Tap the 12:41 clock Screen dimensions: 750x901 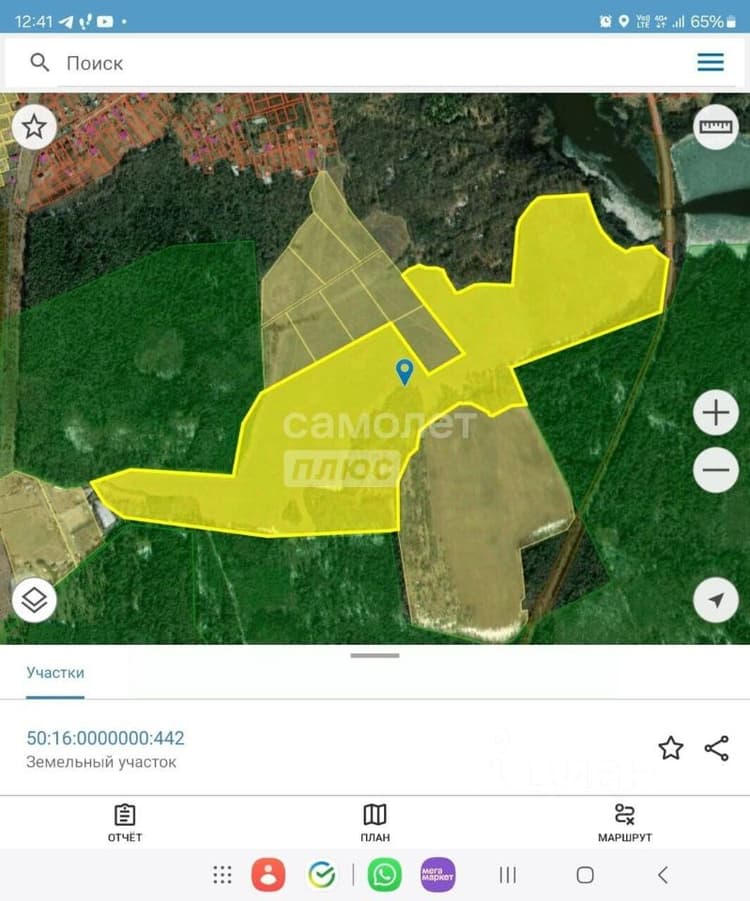click(x=33, y=22)
